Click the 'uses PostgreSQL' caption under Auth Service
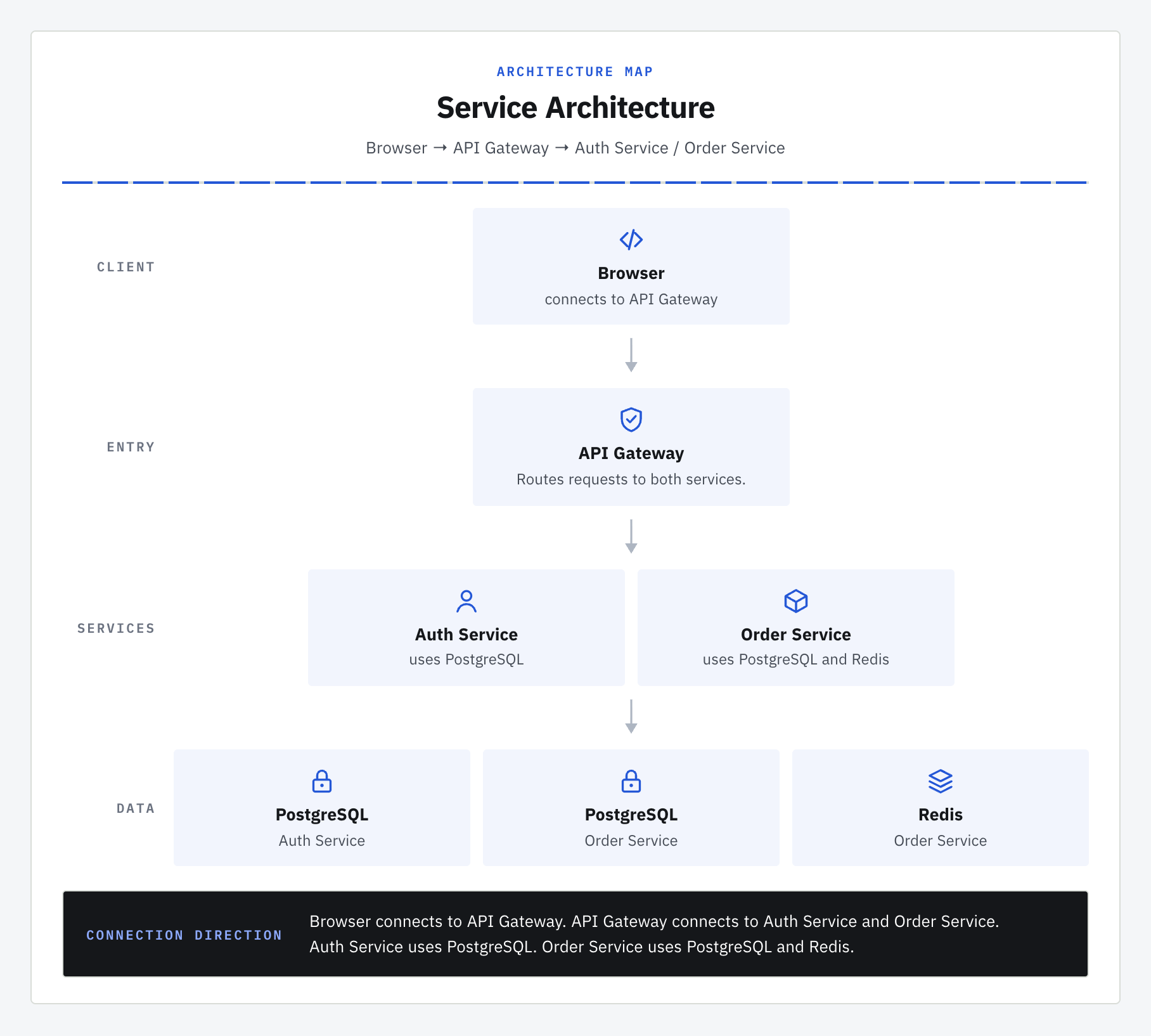 466,659
